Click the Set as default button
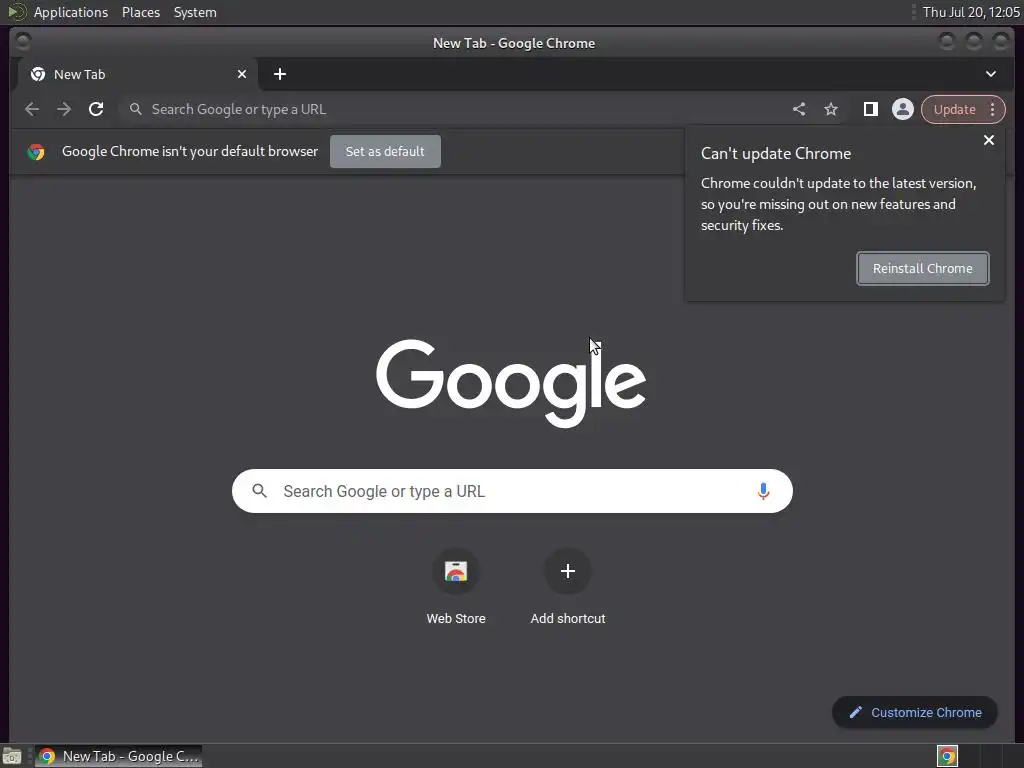Screen dimensions: 1024x768 pos(385,152)
